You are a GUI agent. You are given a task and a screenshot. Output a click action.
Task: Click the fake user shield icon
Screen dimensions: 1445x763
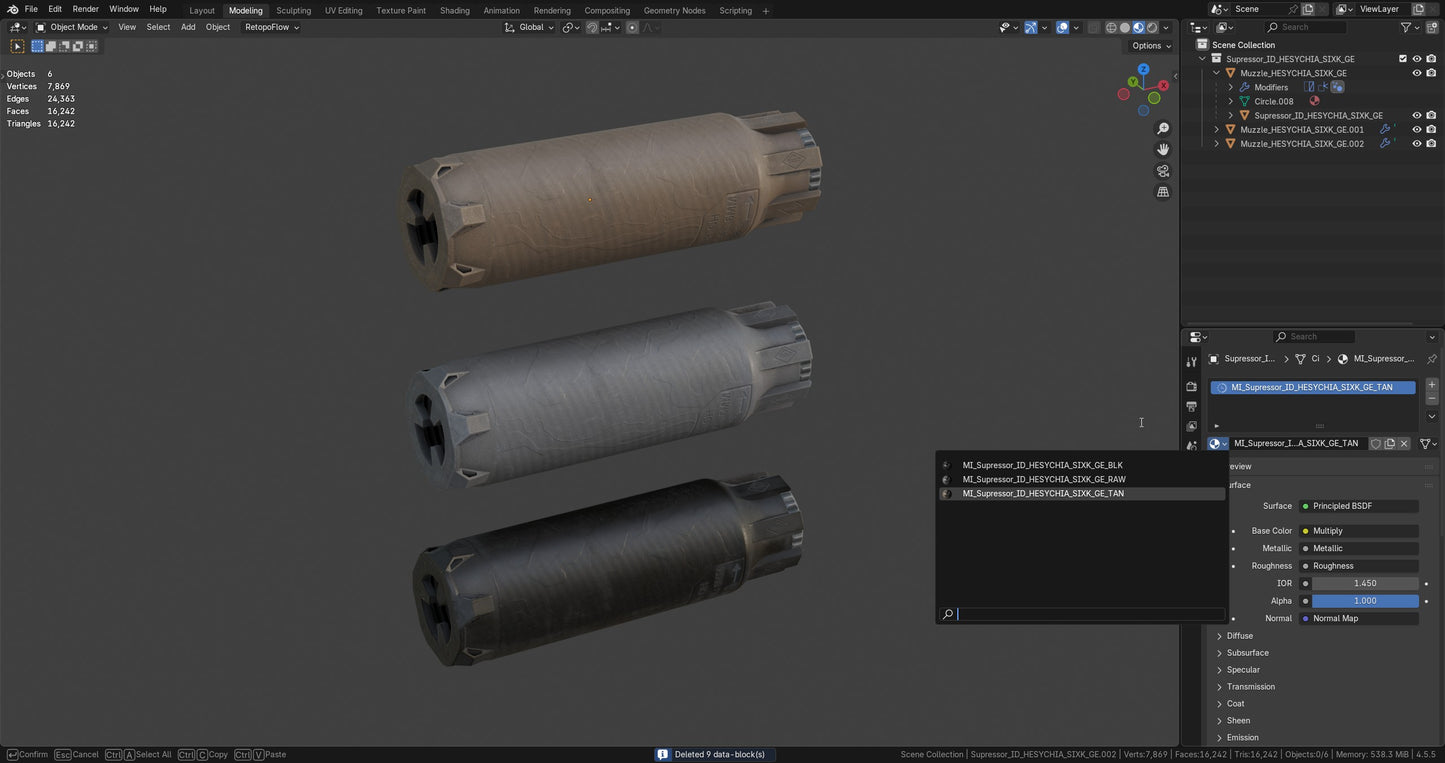[x=1376, y=443]
